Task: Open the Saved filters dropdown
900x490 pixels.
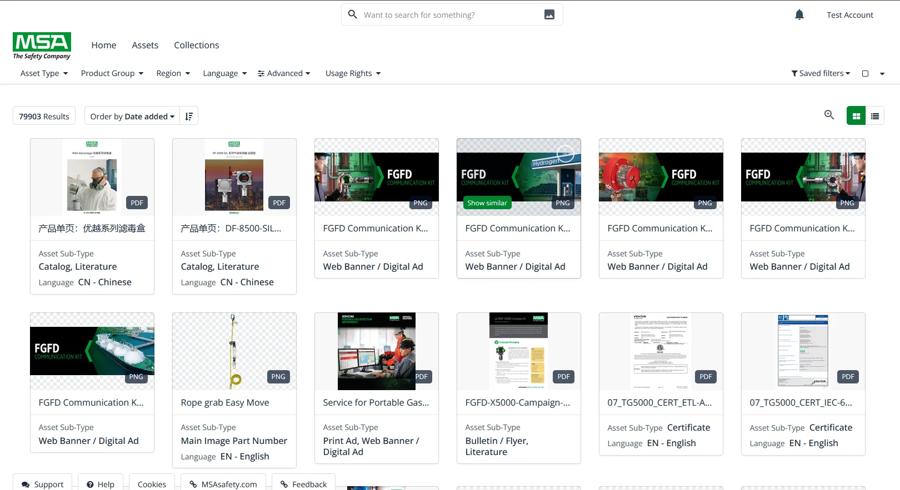Action: point(822,73)
